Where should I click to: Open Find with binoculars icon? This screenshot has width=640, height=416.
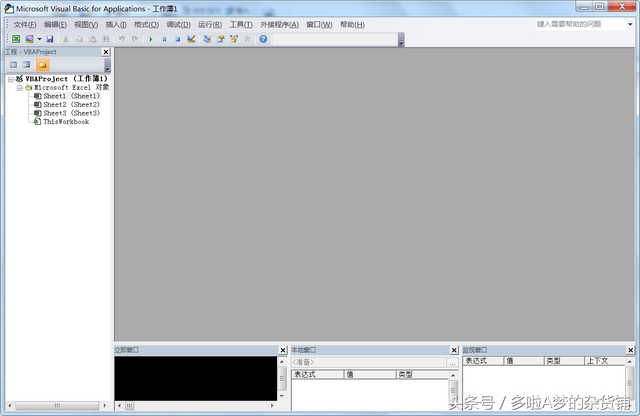click(x=106, y=39)
